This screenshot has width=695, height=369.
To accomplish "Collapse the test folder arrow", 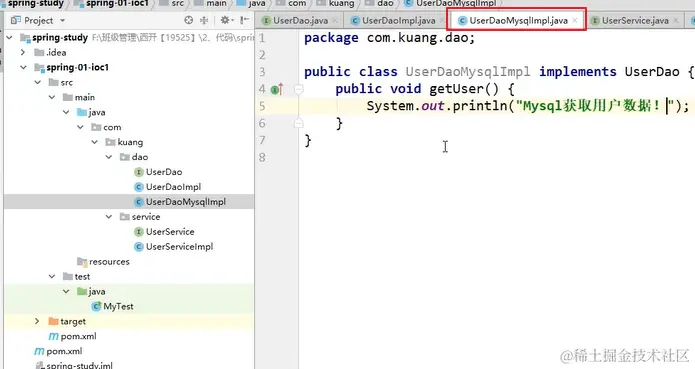I will tap(52, 276).
